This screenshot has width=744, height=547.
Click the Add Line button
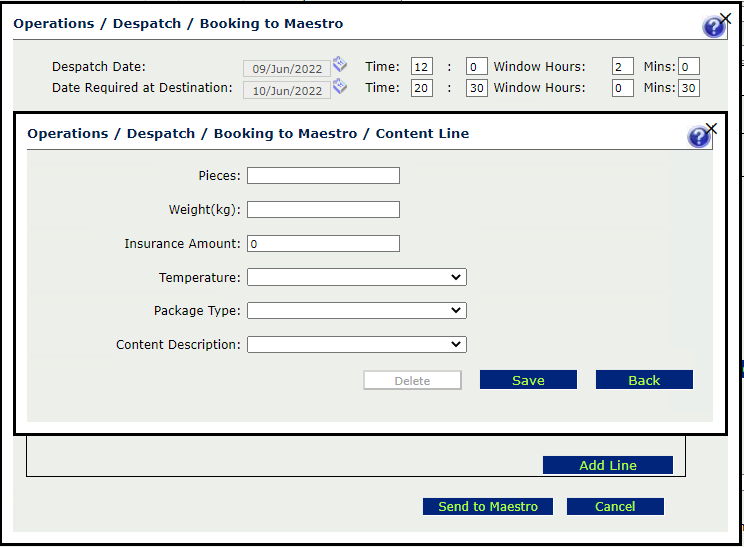(x=608, y=465)
